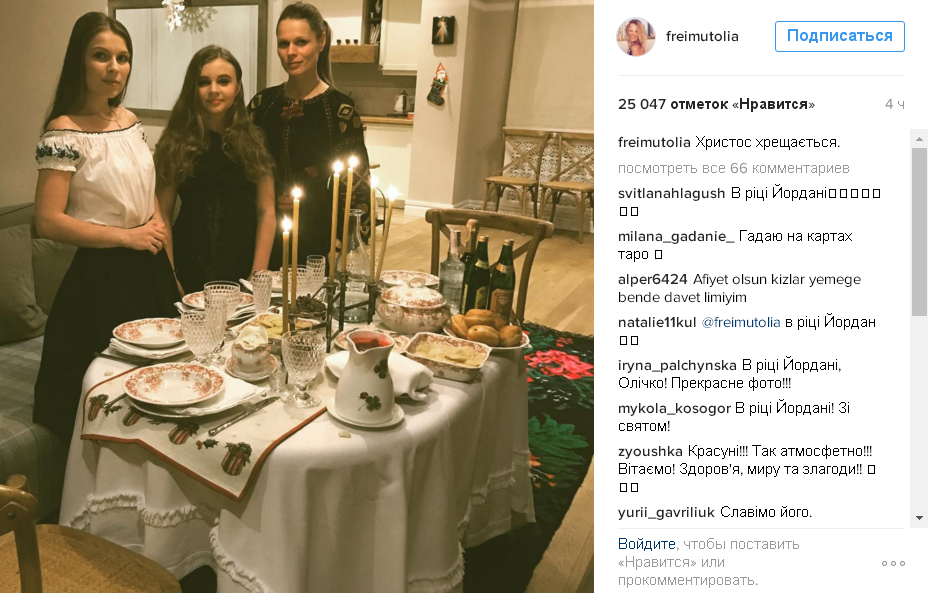The width and height of the screenshot is (928, 593).
Task: Click the @freimutolia mention link
Action: click(x=741, y=323)
